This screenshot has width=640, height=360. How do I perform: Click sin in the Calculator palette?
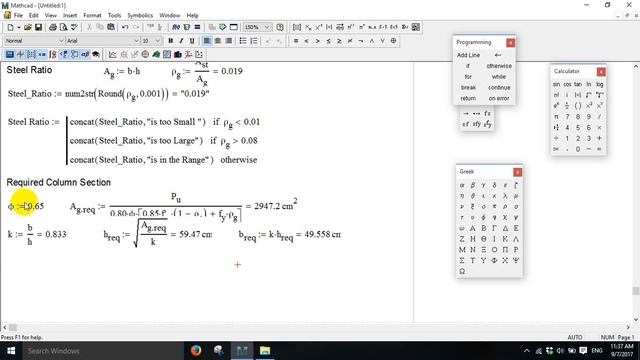[556, 84]
